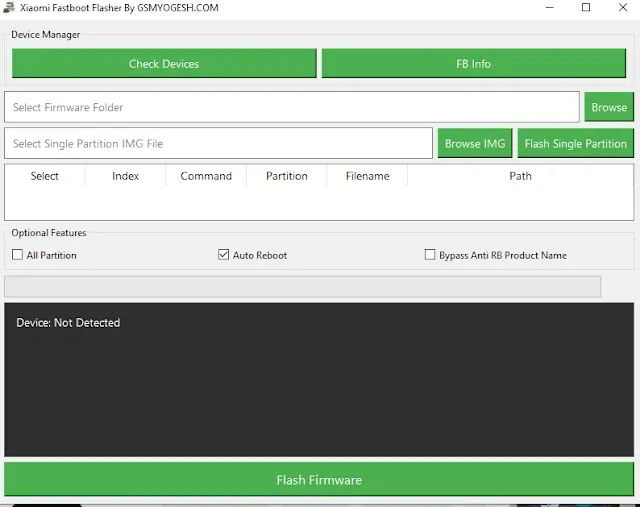
Task: Sort by the Index column header
Action: [x=125, y=176]
